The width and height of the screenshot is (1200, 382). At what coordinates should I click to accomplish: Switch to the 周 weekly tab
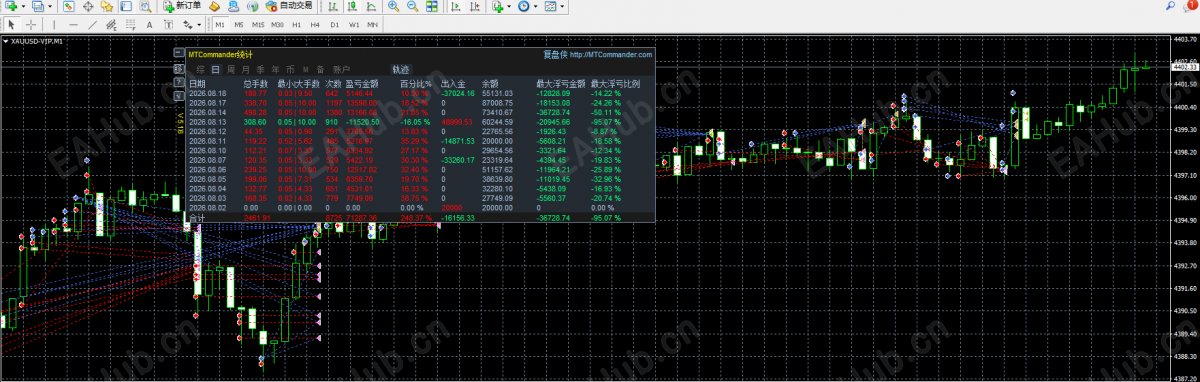(231, 70)
